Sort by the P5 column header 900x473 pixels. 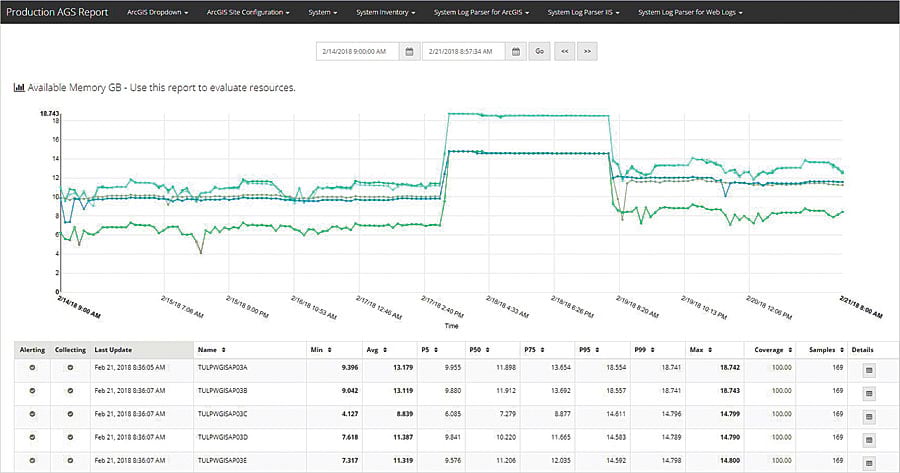pos(440,350)
